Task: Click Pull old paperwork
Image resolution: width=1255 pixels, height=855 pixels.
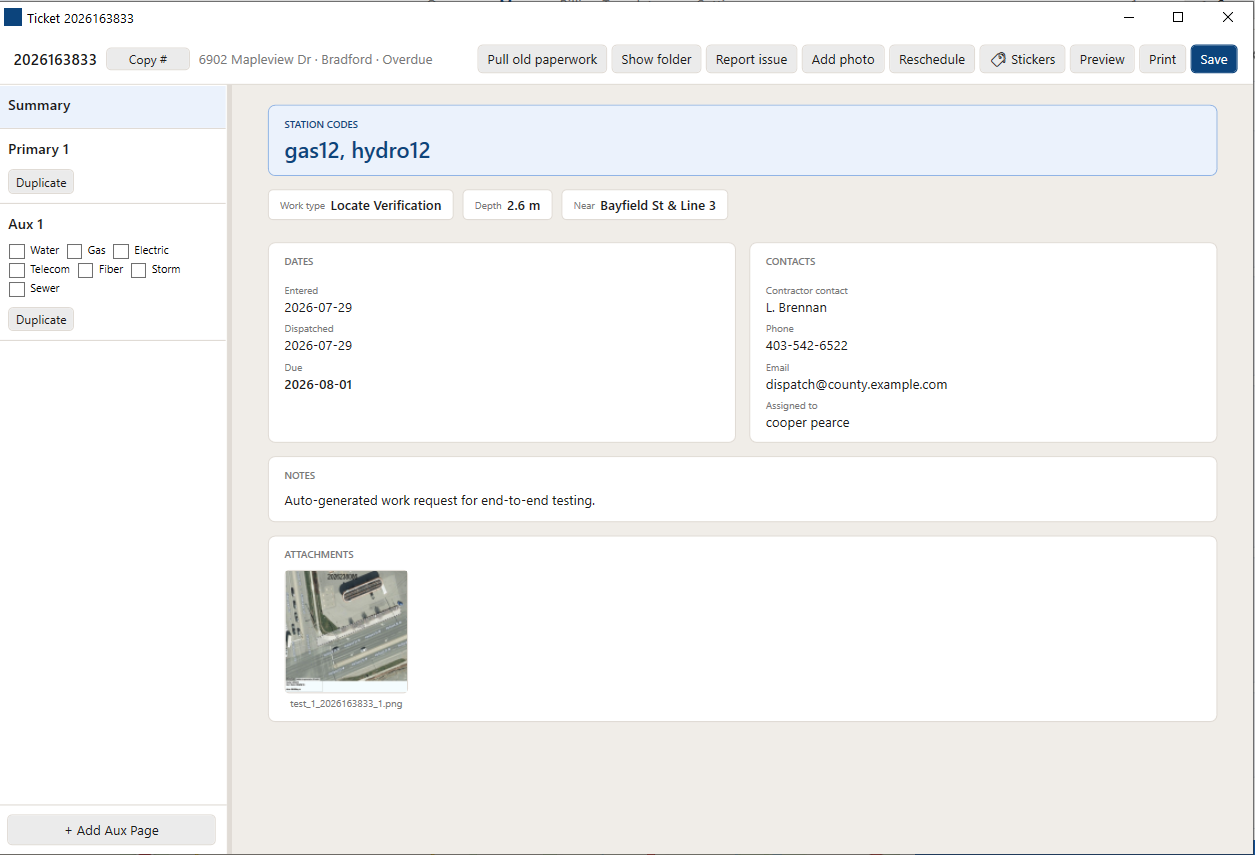Action: [x=542, y=59]
